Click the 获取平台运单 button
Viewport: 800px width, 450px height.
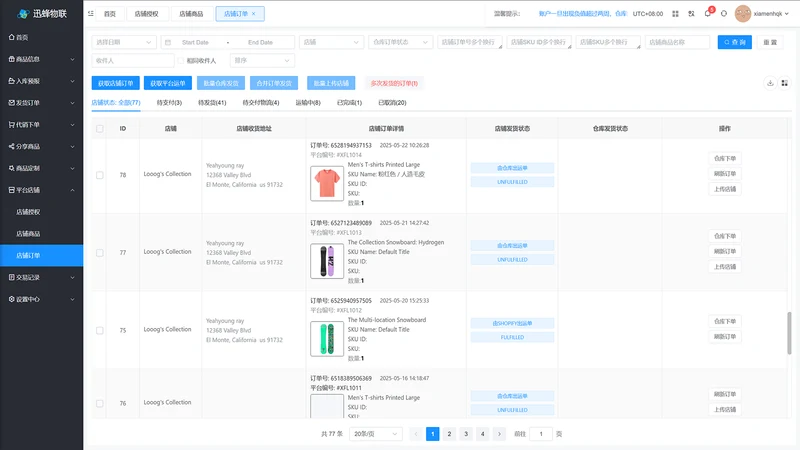pos(168,83)
